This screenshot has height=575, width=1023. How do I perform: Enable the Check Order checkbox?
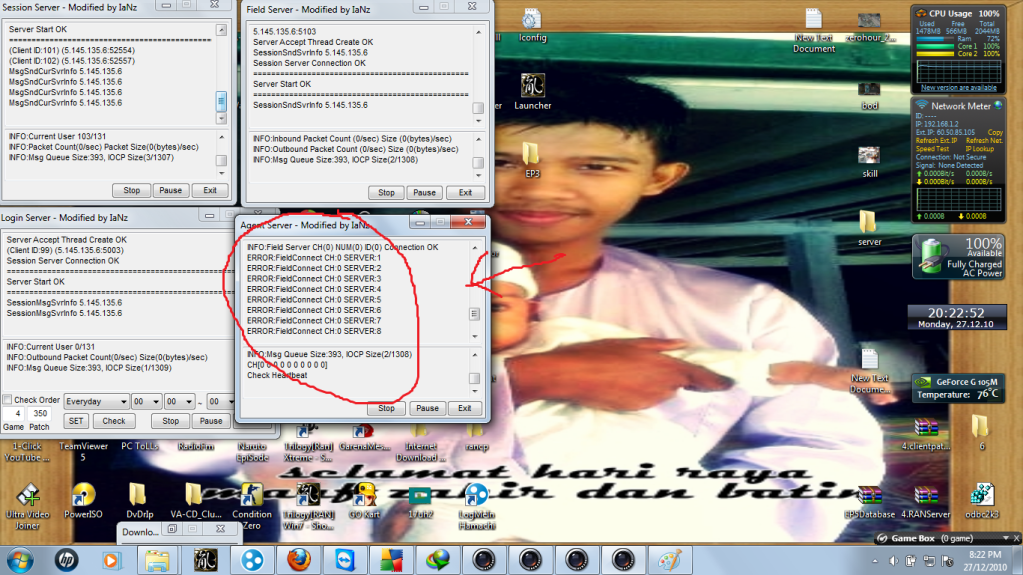point(8,401)
